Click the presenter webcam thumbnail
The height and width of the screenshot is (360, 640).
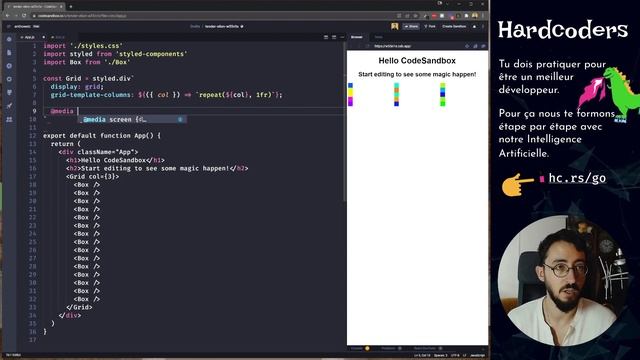pos(562,280)
